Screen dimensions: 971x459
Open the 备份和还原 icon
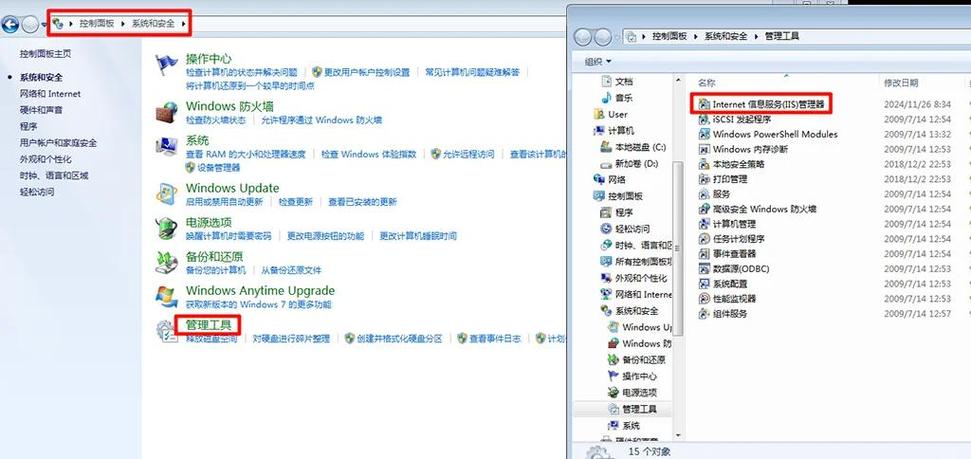pyautogui.click(x=166, y=262)
